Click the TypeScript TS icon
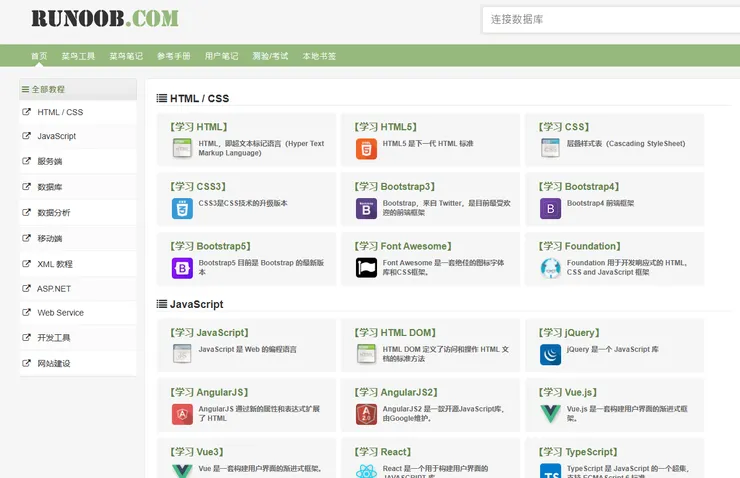This screenshot has height=478, width=740. pos(550,470)
